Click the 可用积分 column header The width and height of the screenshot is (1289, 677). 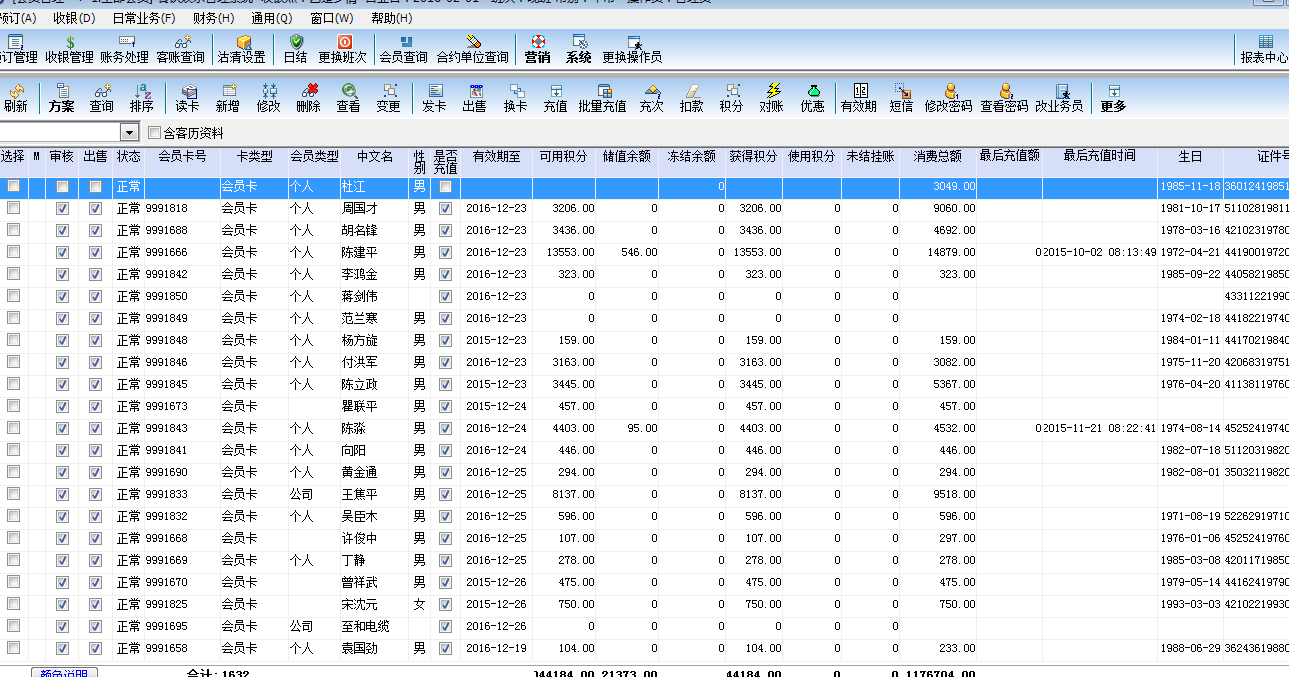pos(563,156)
